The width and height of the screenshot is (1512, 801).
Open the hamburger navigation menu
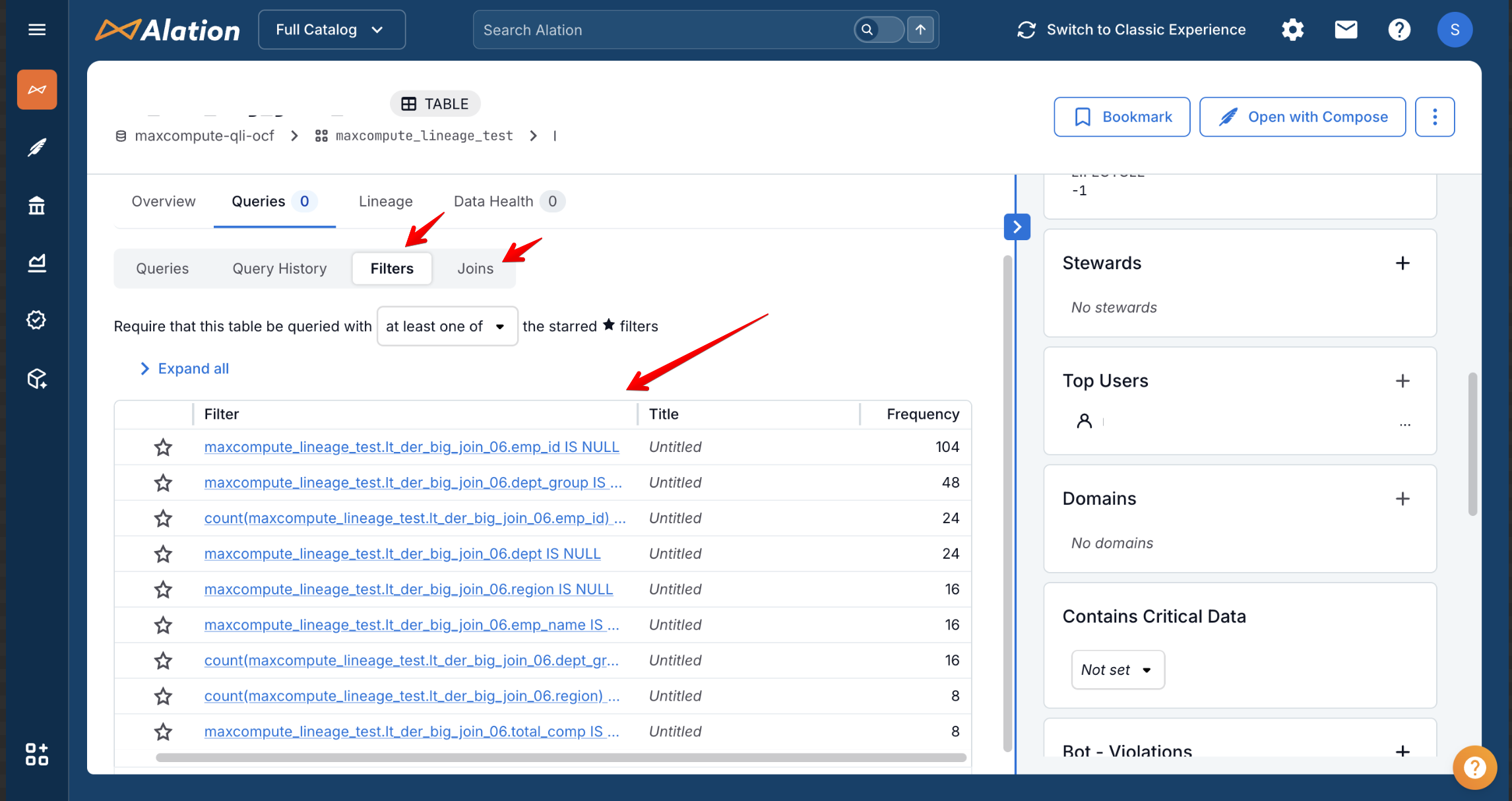point(37,30)
